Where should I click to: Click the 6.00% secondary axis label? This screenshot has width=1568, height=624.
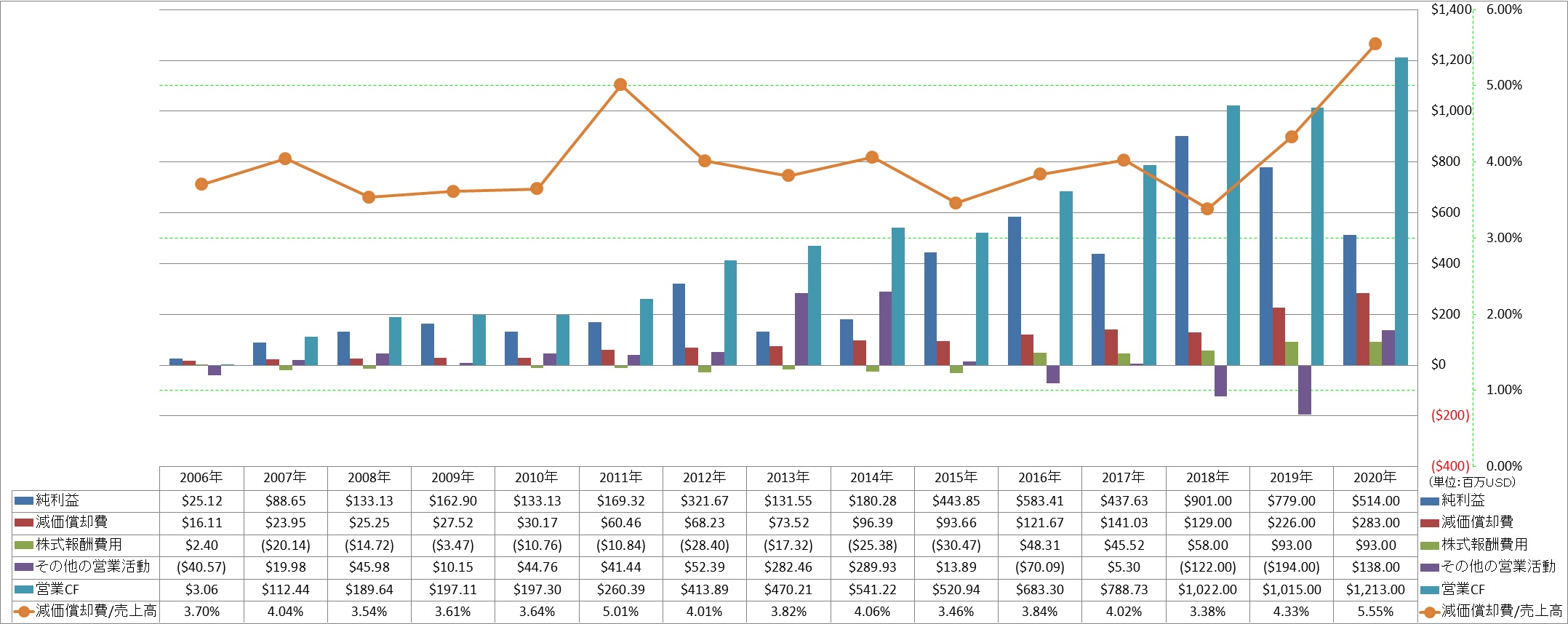[x=1504, y=9]
